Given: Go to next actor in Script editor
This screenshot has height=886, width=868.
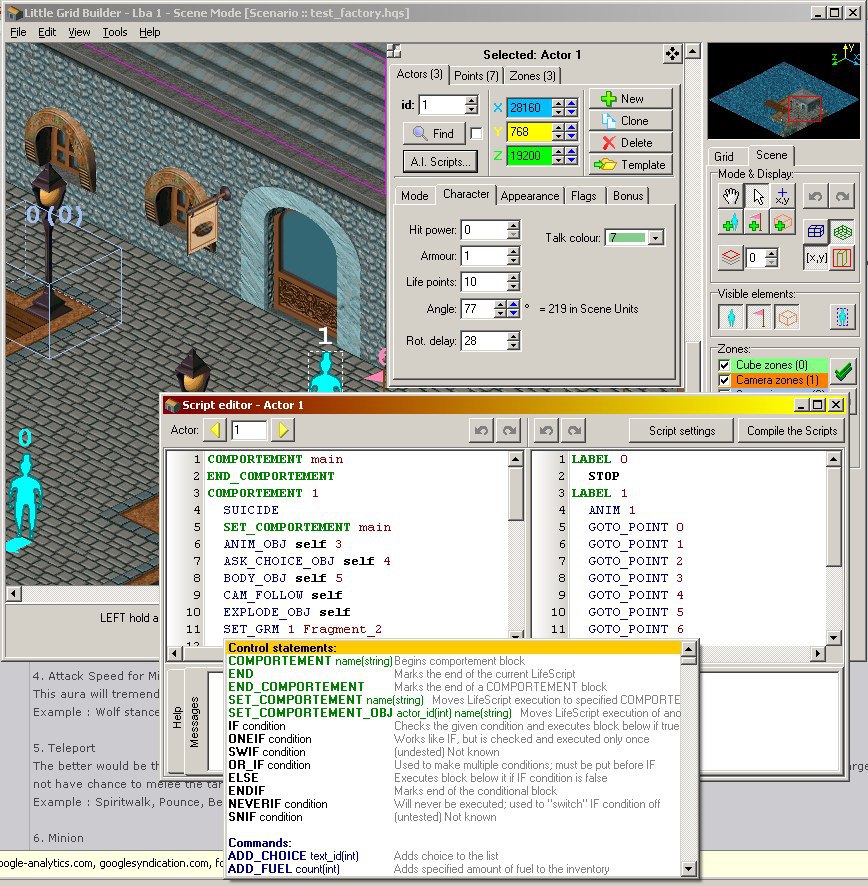Looking at the screenshot, I should [x=283, y=430].
